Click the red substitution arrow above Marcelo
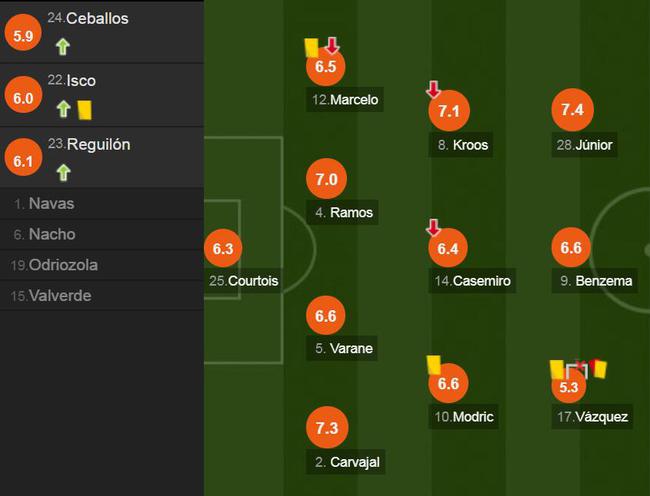This screenshot has width=650, height=496. tap(332, 46)
